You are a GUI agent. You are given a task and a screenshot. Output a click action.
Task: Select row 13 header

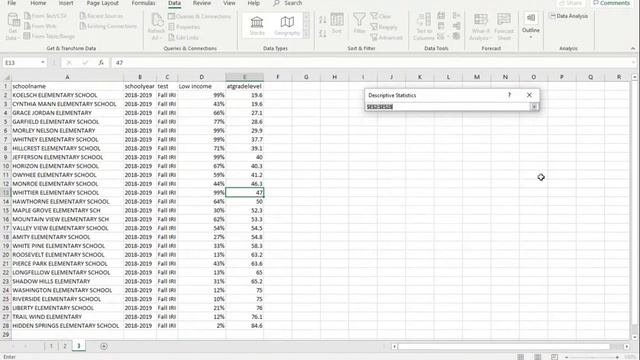6,192
